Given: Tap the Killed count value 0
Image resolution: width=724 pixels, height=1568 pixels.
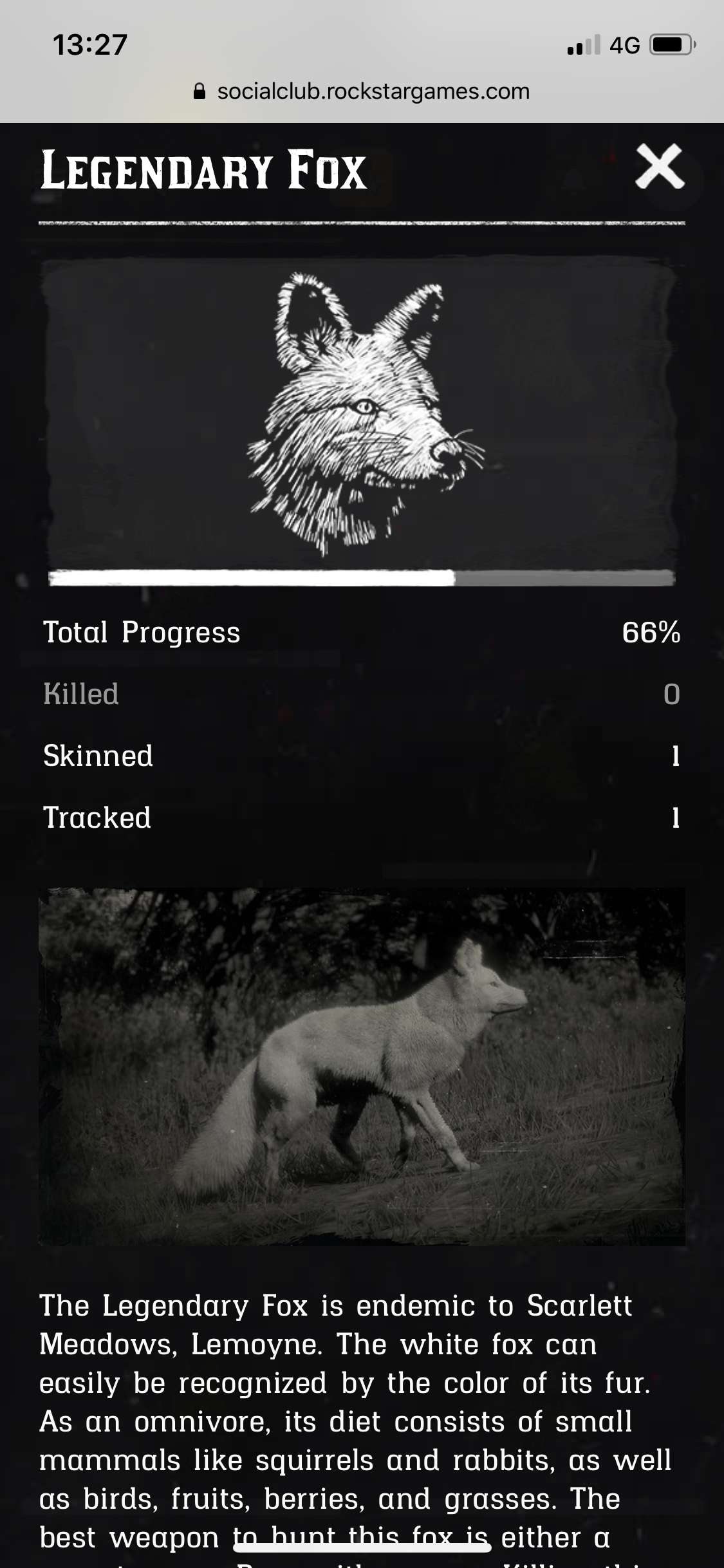Looking at the screenshot, I should (672, 694).
